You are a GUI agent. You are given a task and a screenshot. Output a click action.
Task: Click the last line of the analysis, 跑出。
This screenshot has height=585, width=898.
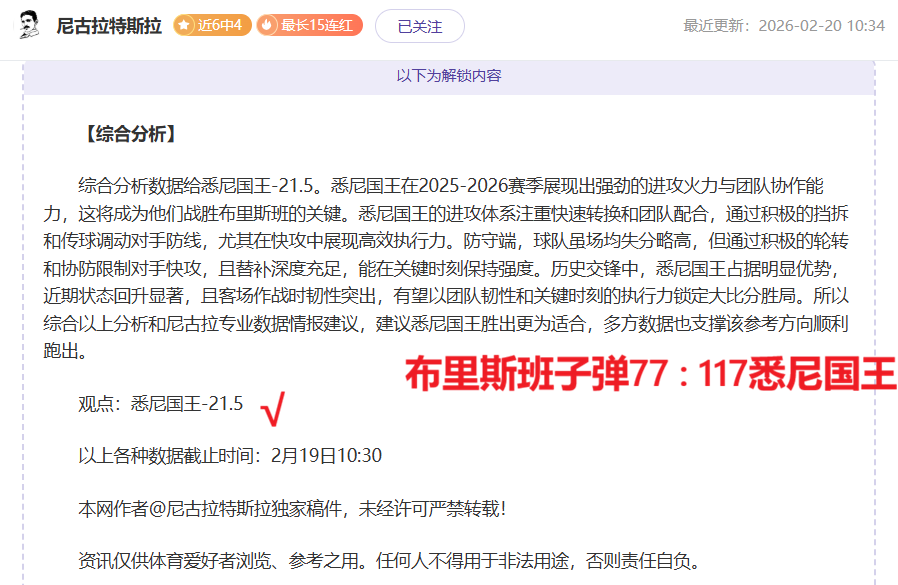(x=65, y=352)
